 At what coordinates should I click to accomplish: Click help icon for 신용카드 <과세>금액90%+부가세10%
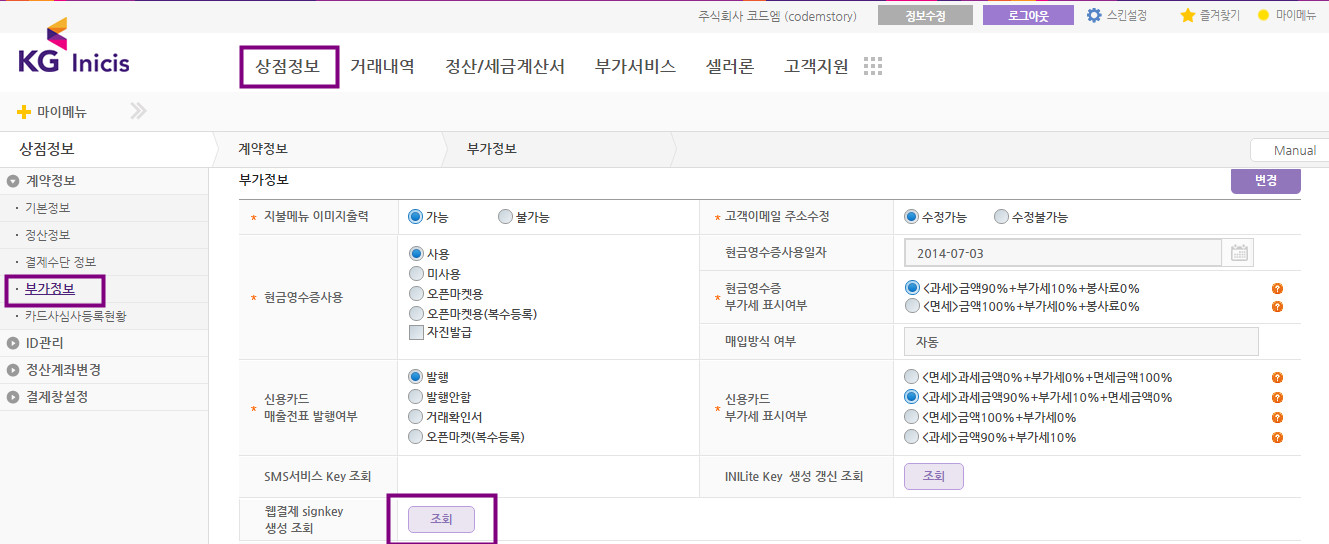(1277, 438)
